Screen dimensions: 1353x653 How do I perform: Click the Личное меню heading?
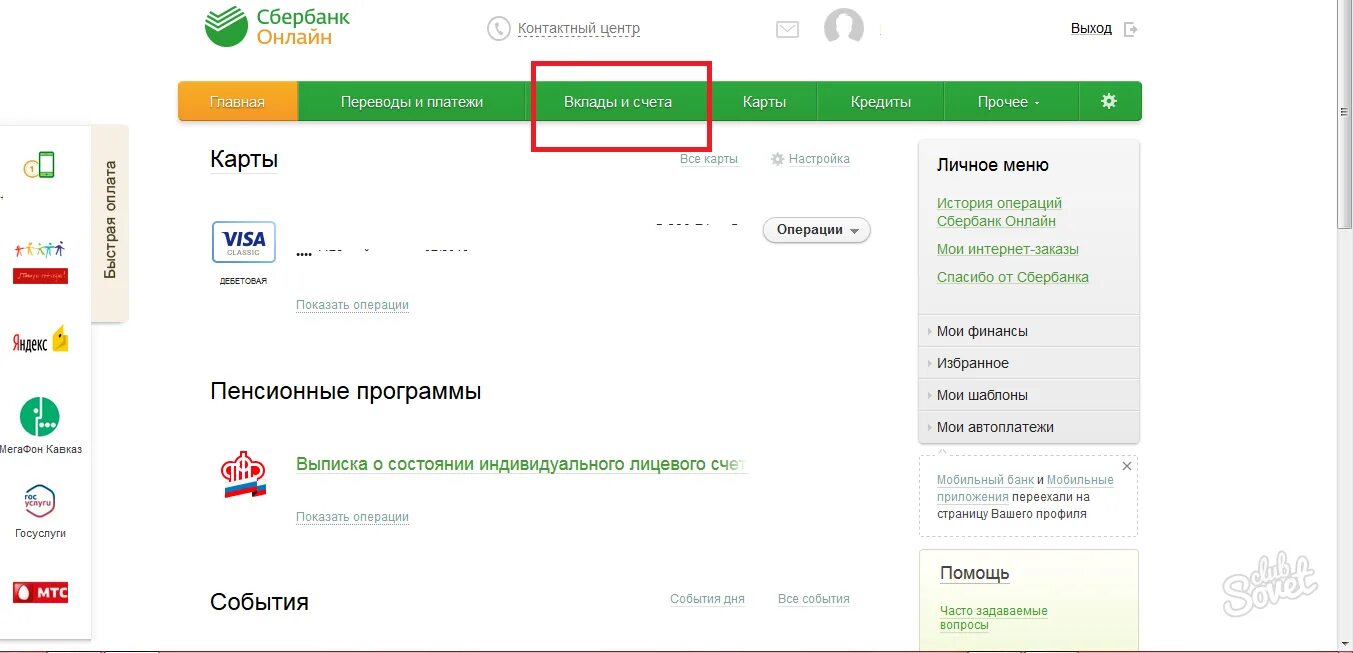pyautogui.click(x=993, y=165)
